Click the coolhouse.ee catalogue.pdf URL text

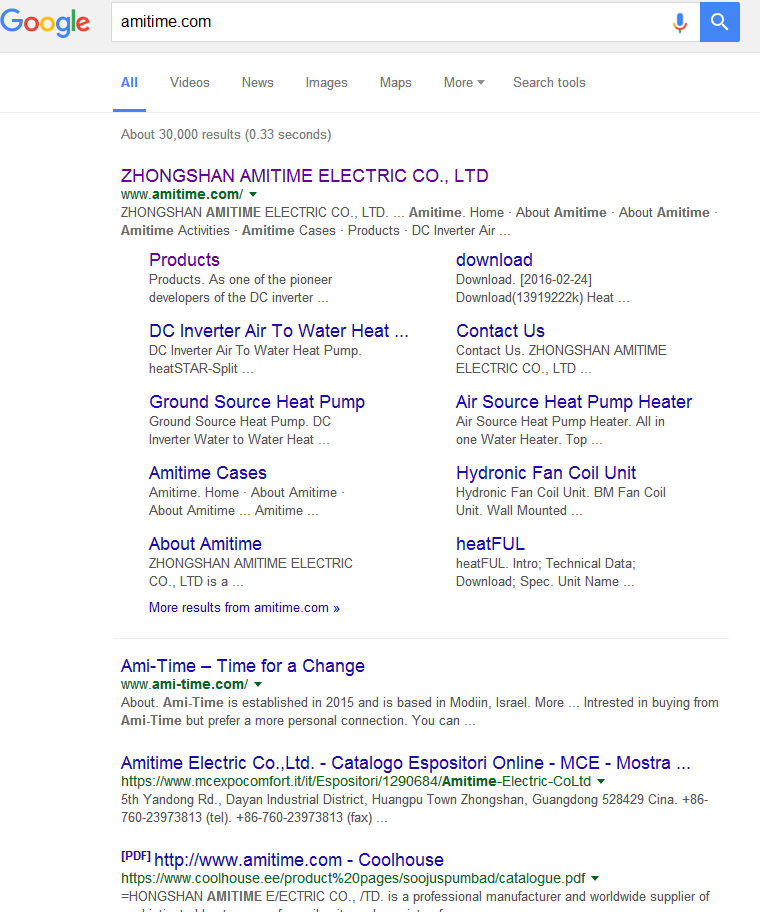[x=353, y=879]
